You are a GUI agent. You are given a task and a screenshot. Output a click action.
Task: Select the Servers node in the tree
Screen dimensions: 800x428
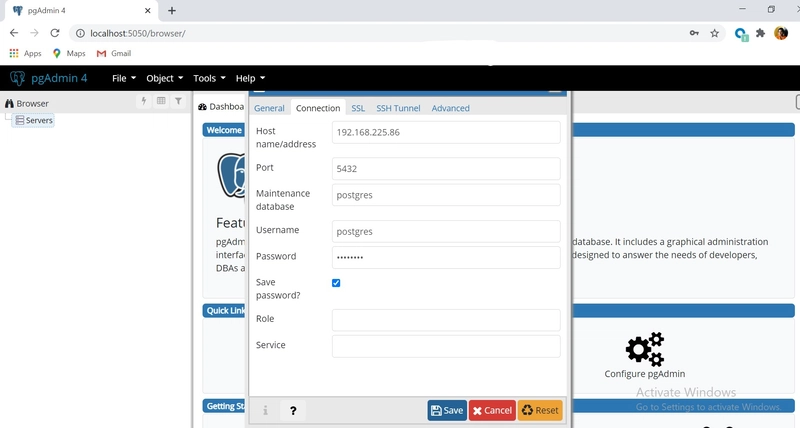(x=34, y=120)
